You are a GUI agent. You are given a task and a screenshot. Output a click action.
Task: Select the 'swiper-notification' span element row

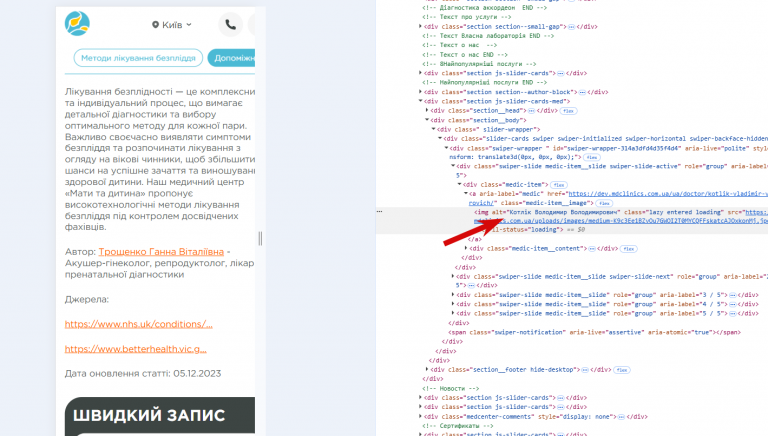[x=594, y=332]
